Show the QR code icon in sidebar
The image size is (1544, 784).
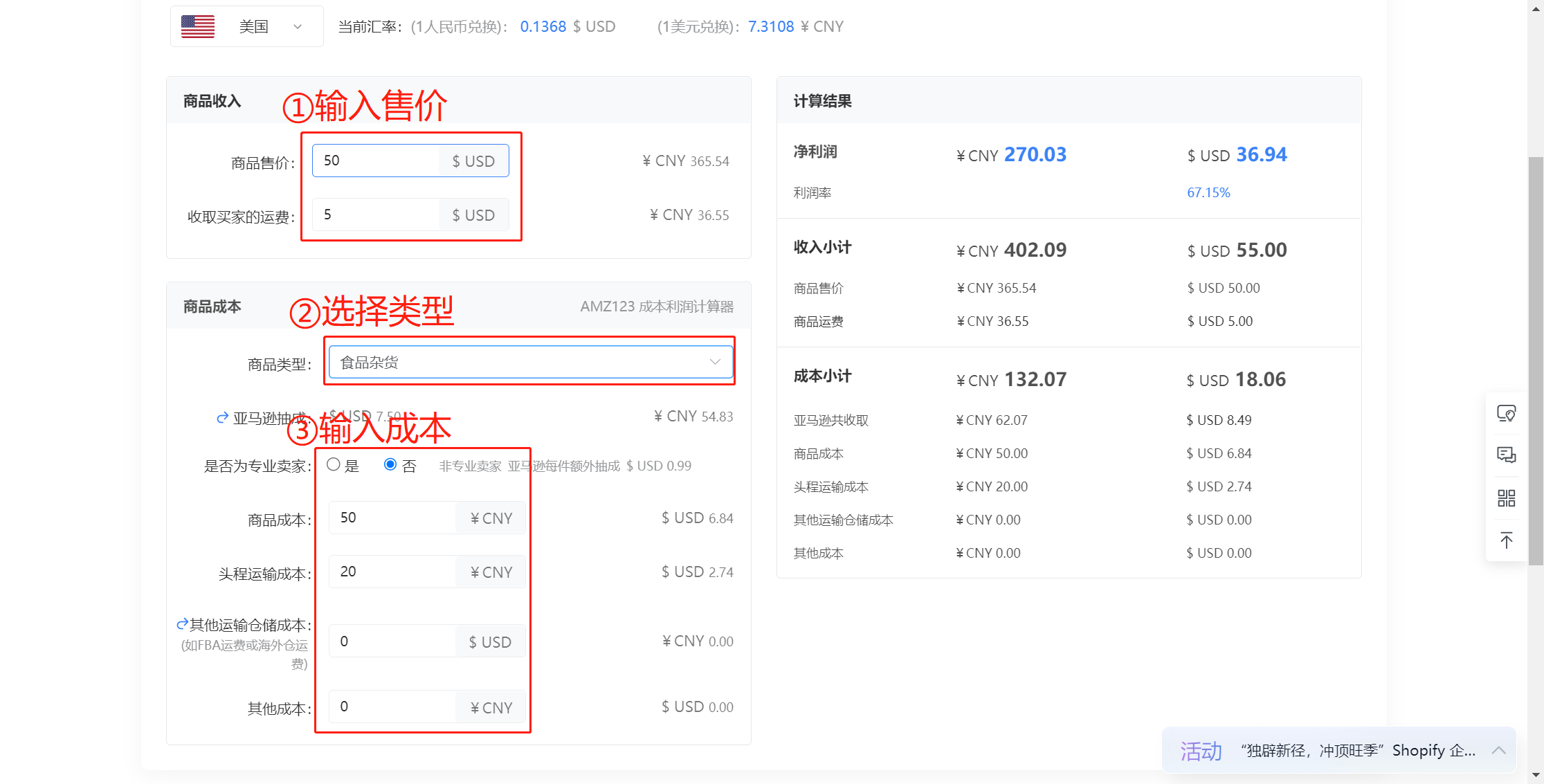[1507, 498]
